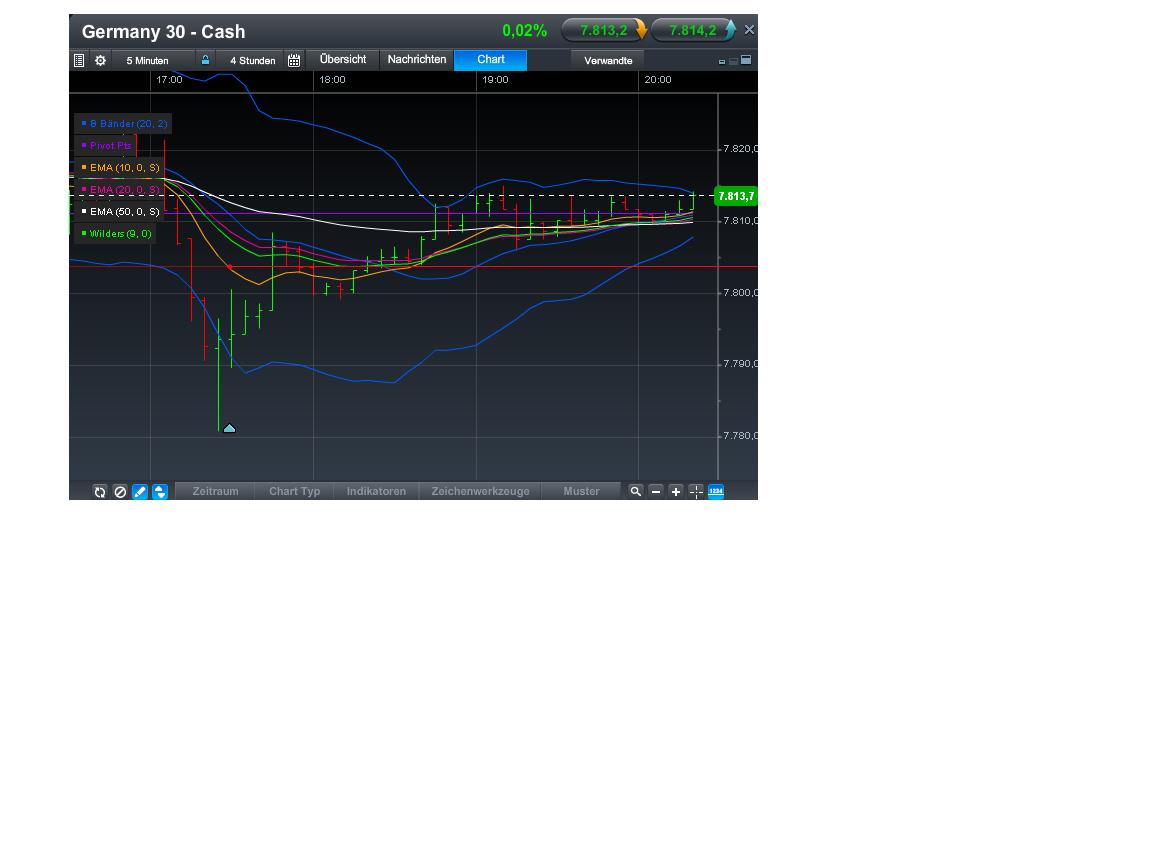Select the 4 Stunden range dropdown
The width and height of the screenshot is (1152, 864).
click(252, 60)
